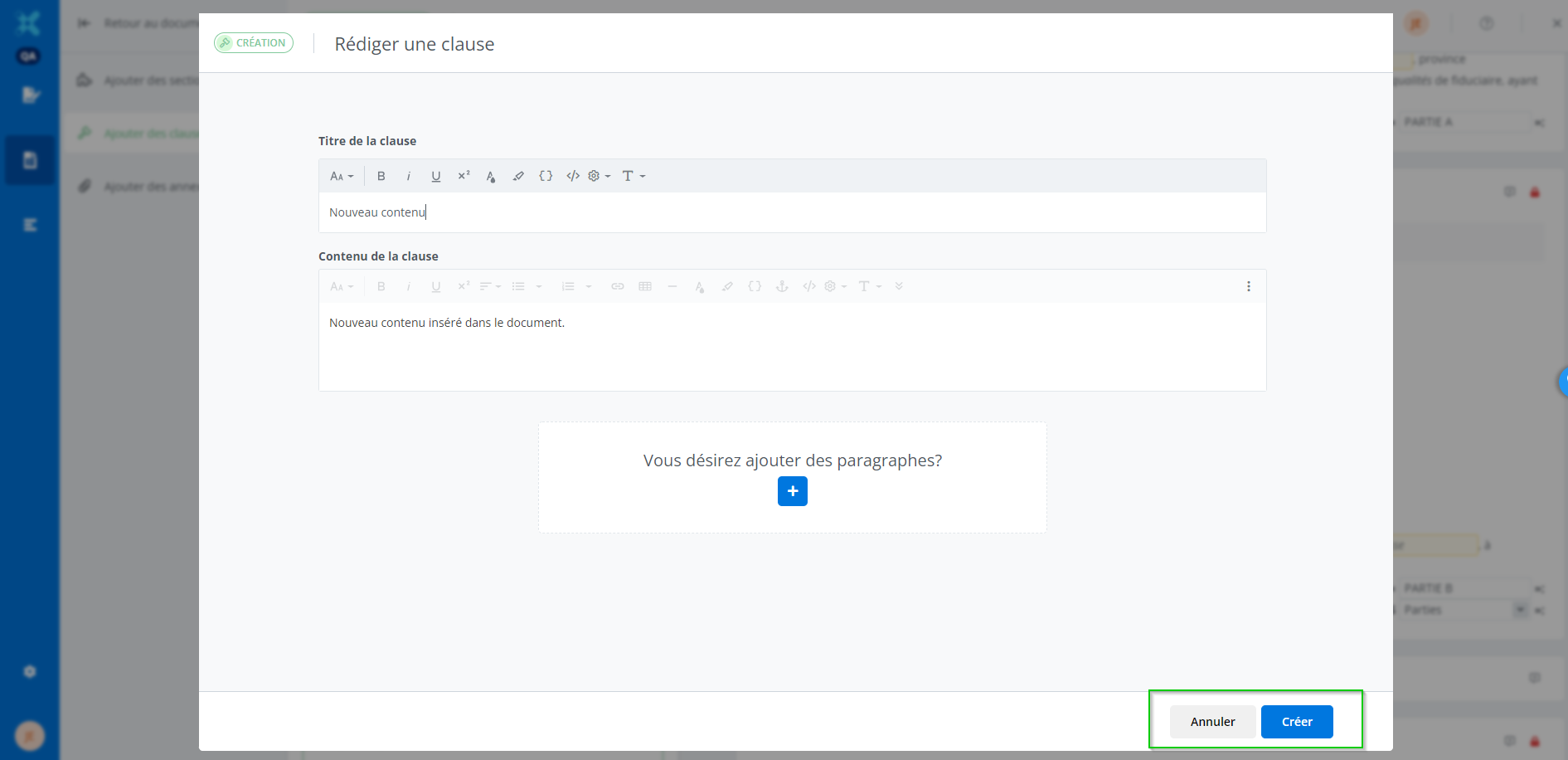Image resolution: width=1568 pixels, height=760 pixels.
Task: Click the curly braces icon in title toolbar
Action: pos(546,176)
